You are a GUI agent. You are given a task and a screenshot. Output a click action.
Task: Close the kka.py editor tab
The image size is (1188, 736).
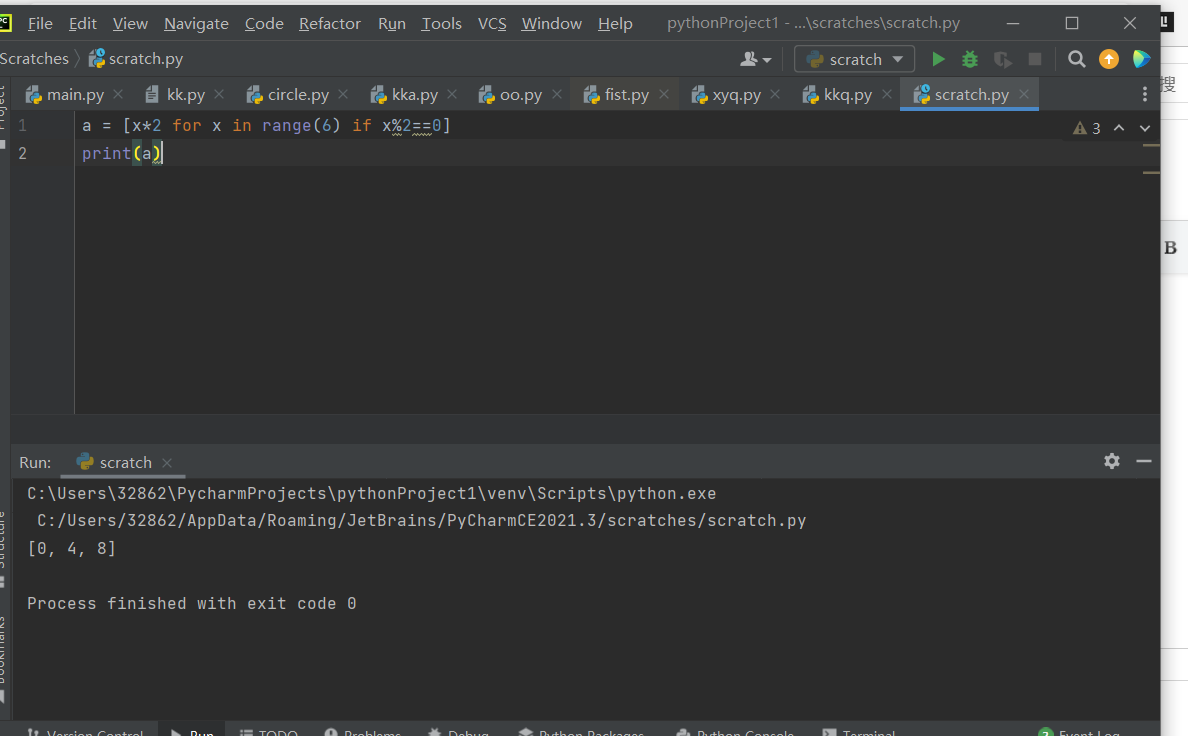[452, 94]
